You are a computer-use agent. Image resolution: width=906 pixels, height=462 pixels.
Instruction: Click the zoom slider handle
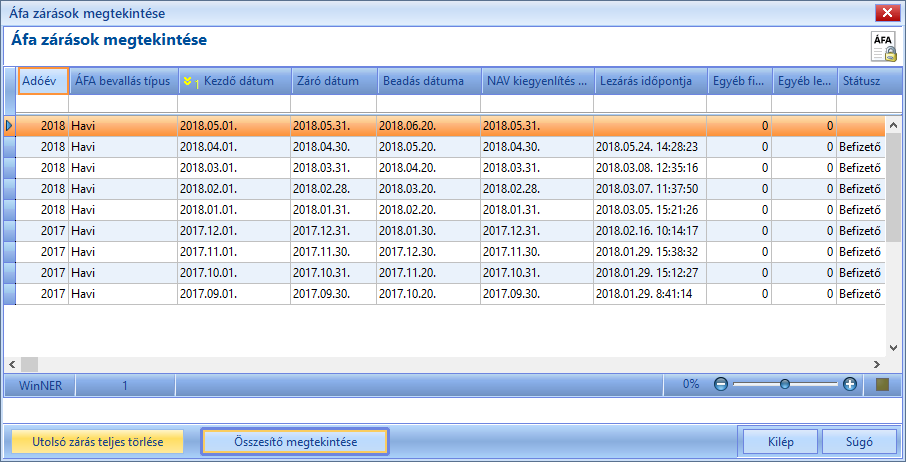coord(785,384)
